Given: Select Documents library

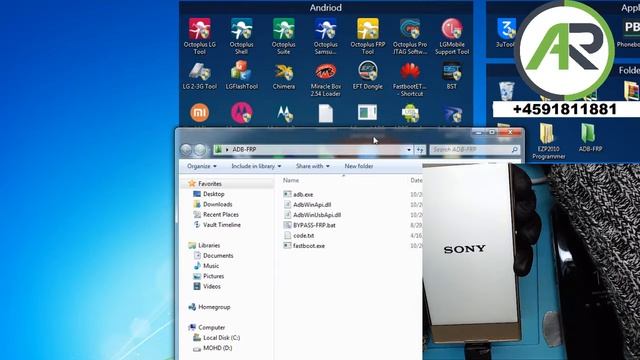Looking at the screenshot, I should click(218, 256).
